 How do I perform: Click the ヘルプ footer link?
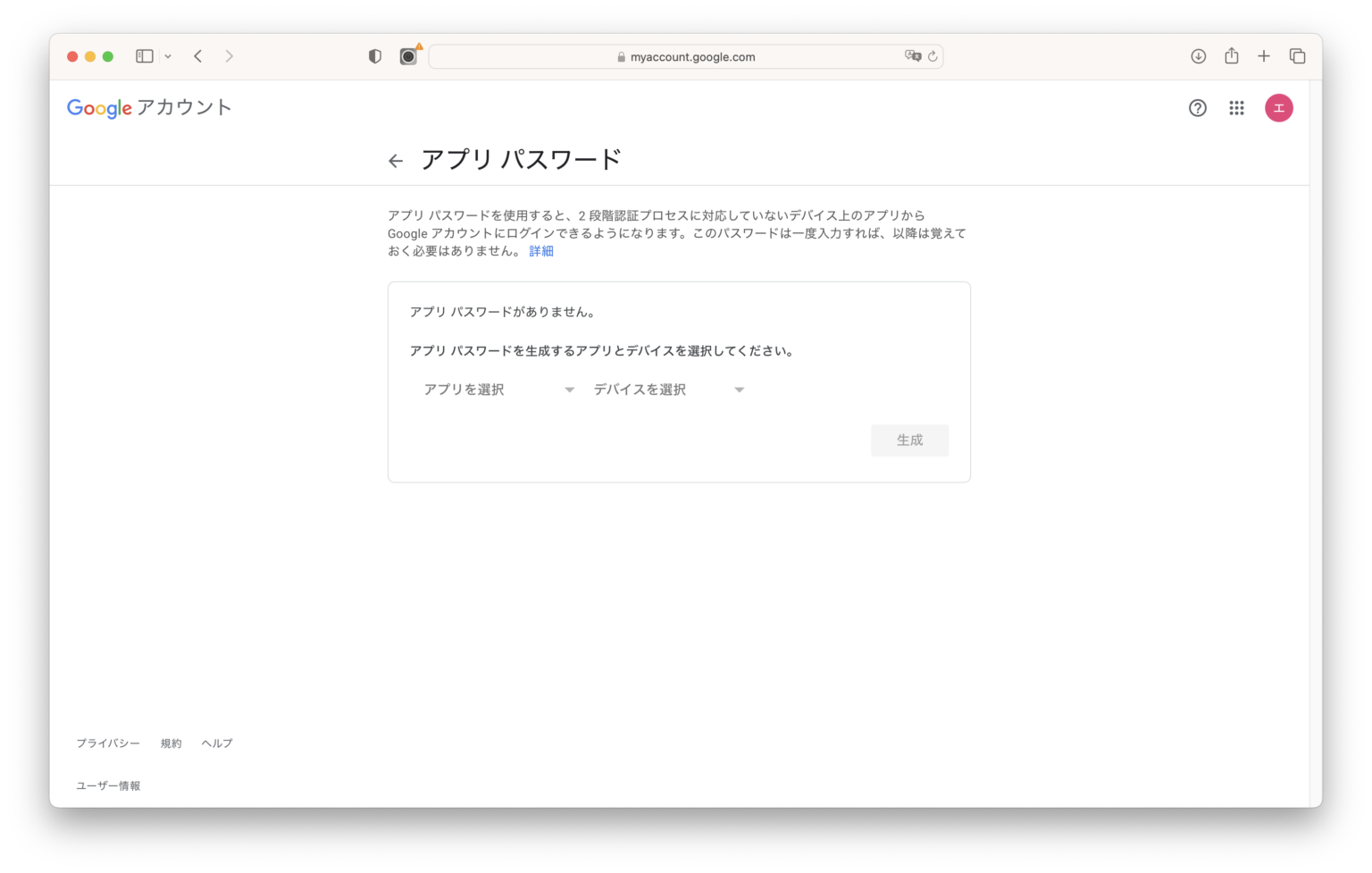[x=217, y=743]
